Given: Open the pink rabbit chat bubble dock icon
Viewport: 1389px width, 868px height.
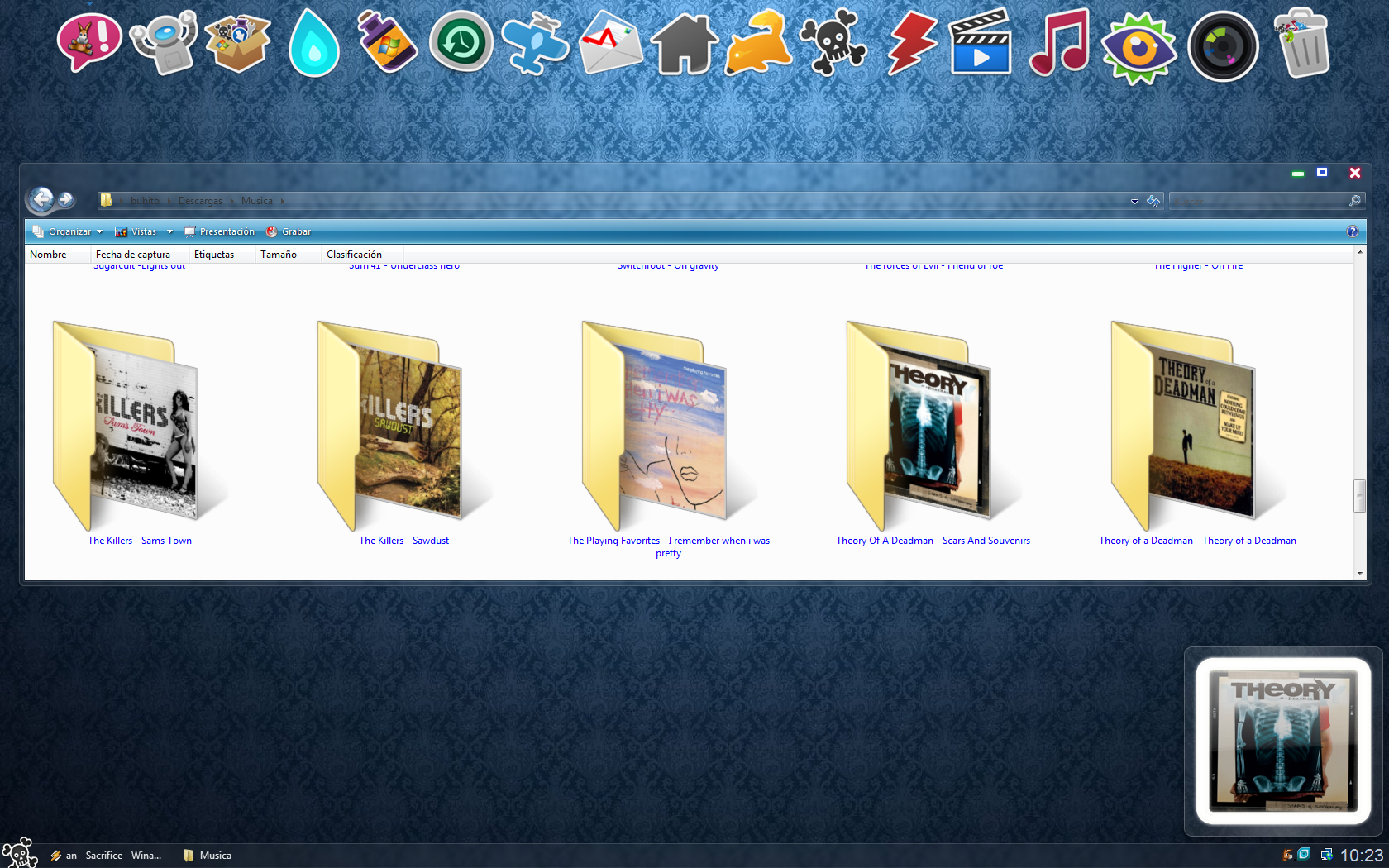Looking at the screenshot, I should point(89,43).
